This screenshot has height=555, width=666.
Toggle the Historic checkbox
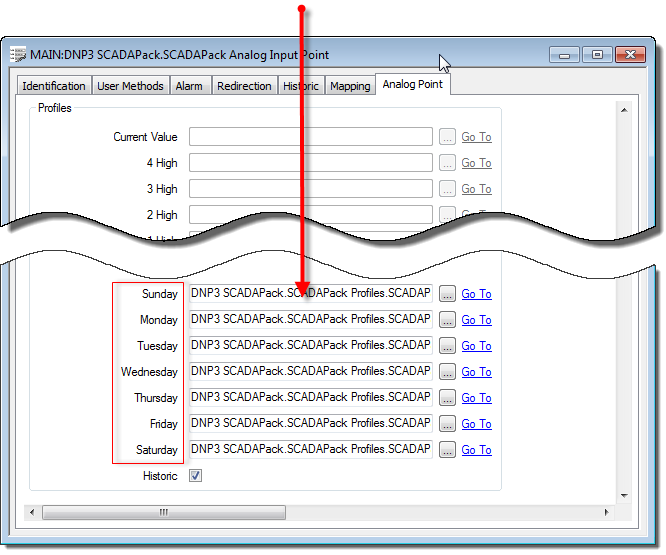[x=196, y=476]
